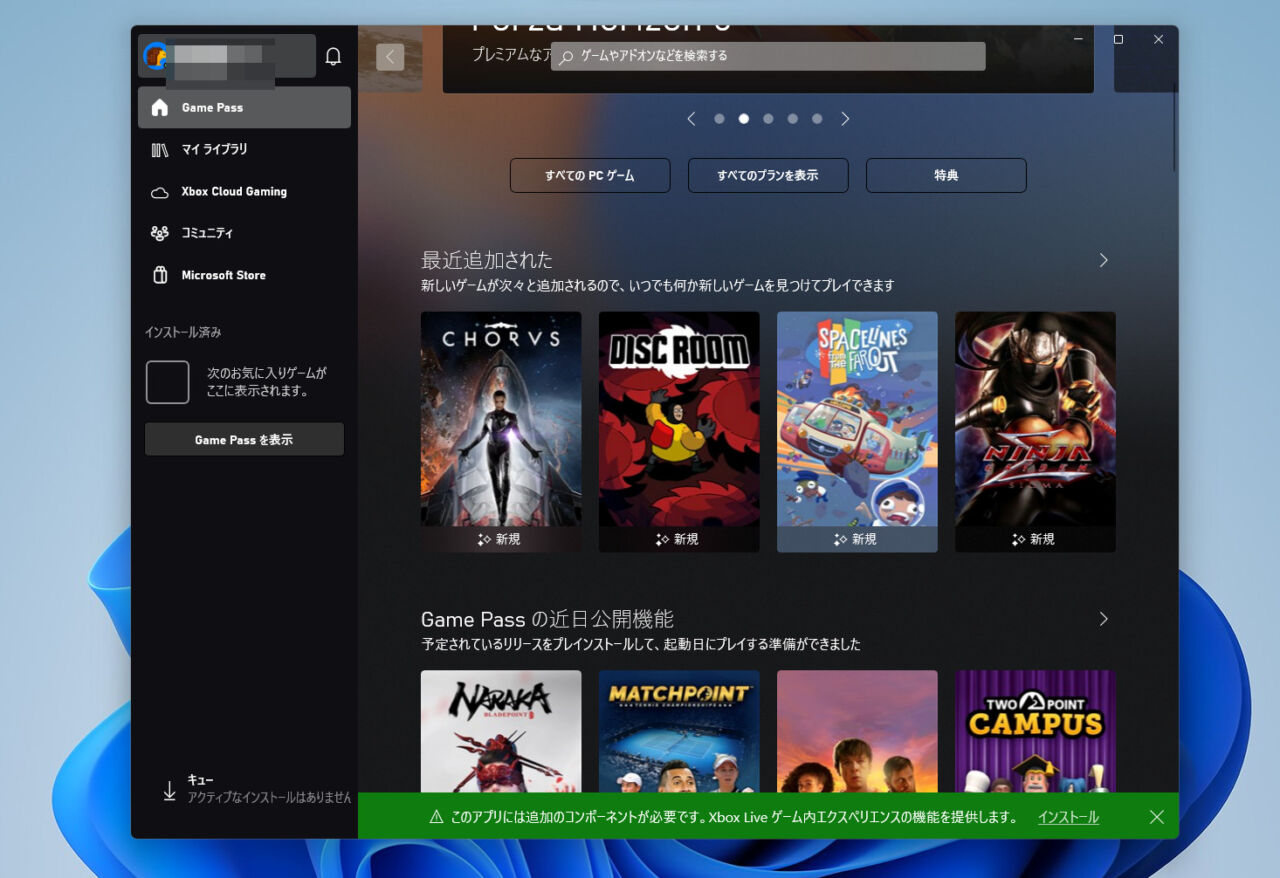The image size is (1280, 878).
Task: Click the user profile avatar
Action: 155,55
